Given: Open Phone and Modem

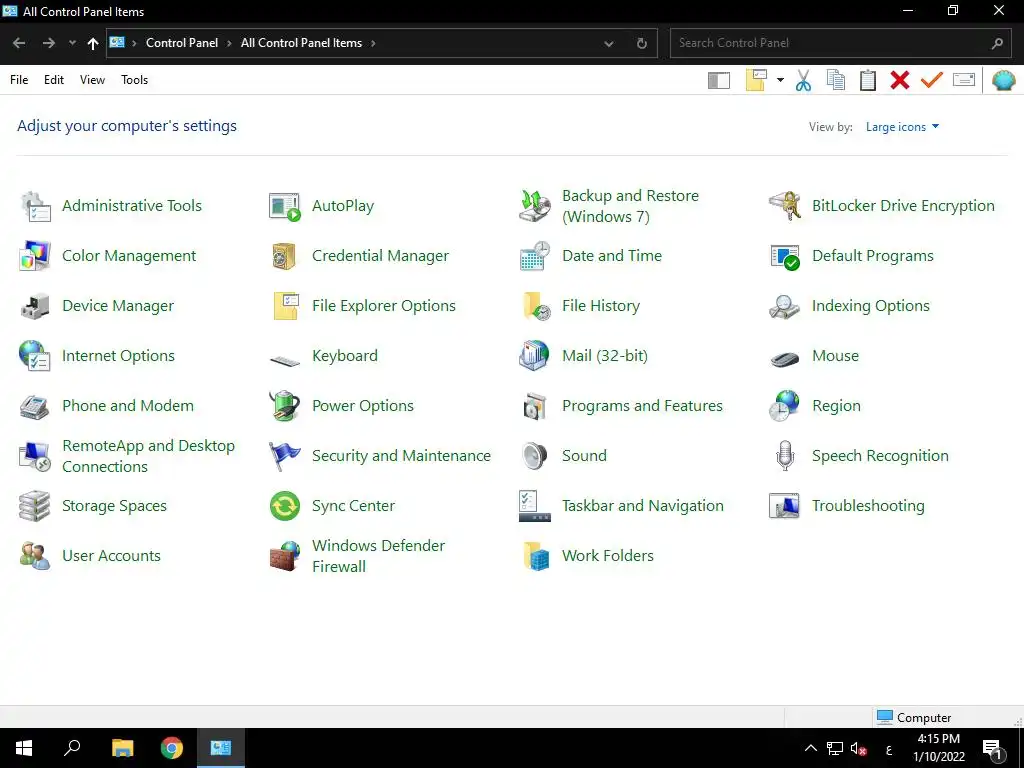Looking at the screenshot, I should tap(106, 406).
